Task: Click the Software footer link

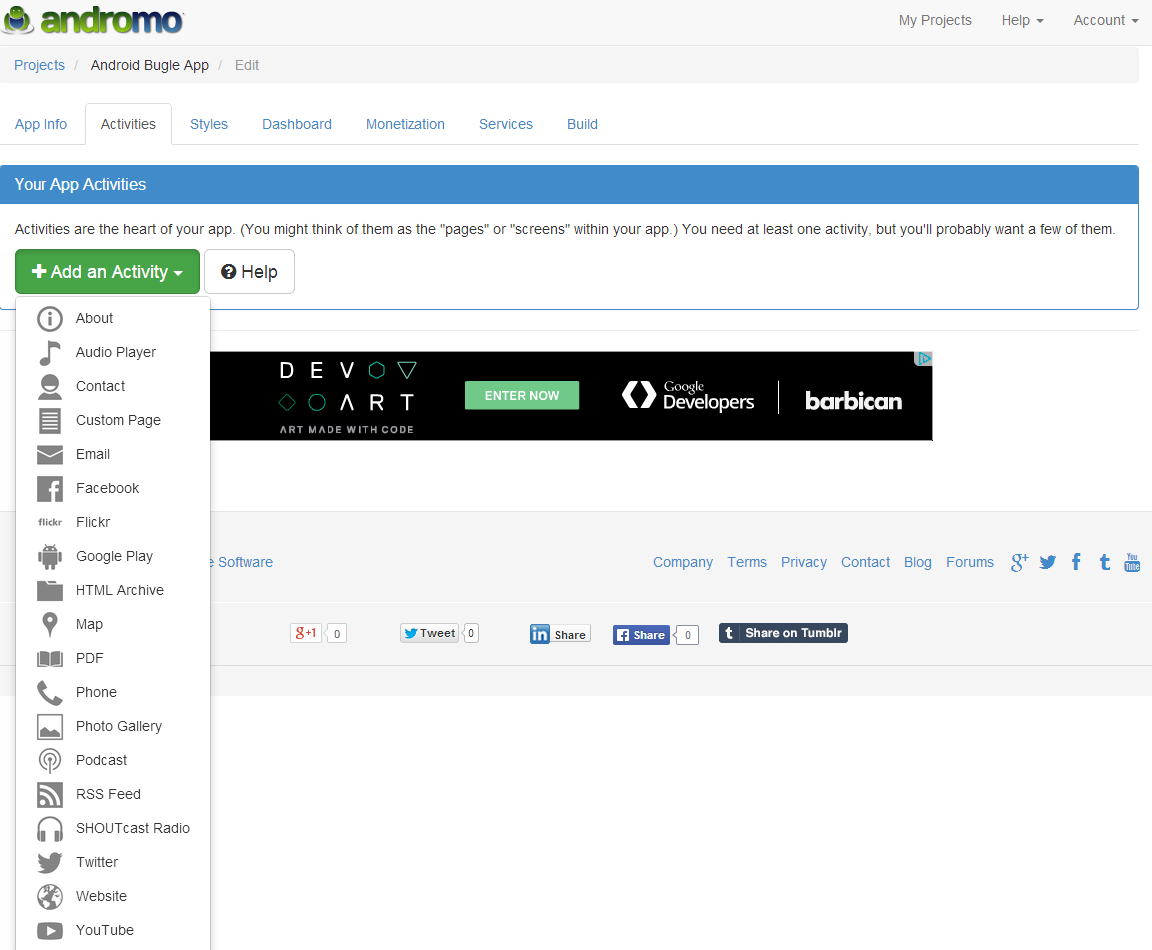Action: [x=242, y=563]
